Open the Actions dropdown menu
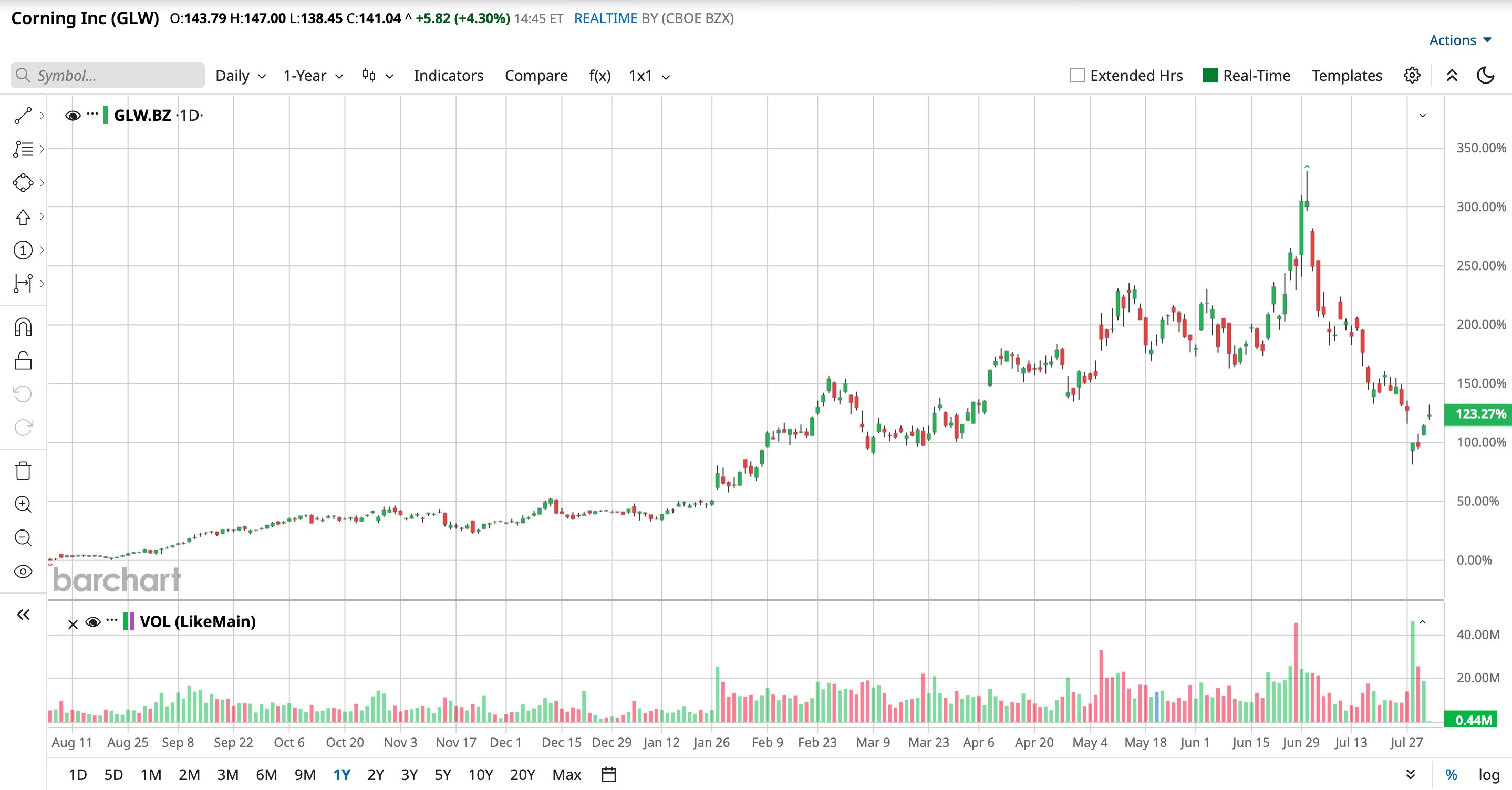 click(1460, 40)
